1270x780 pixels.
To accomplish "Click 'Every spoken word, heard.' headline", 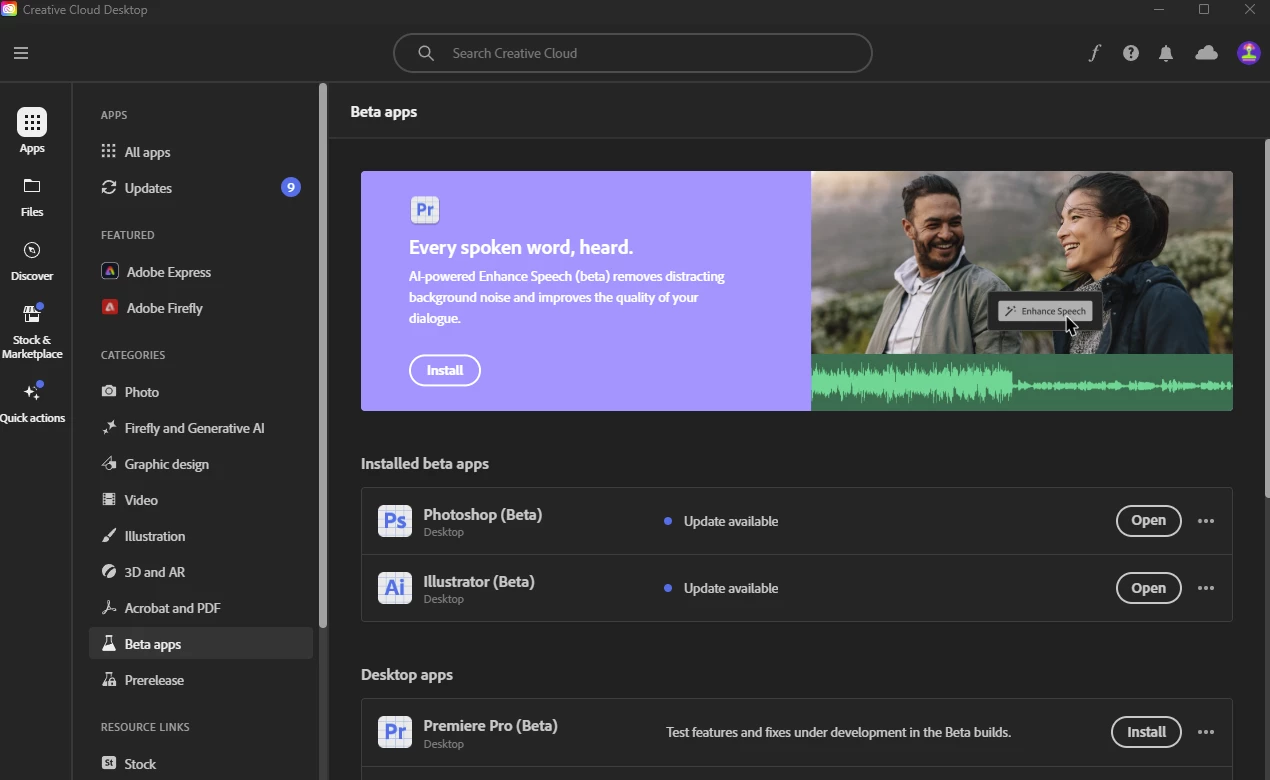I will (x=521, y=247).
